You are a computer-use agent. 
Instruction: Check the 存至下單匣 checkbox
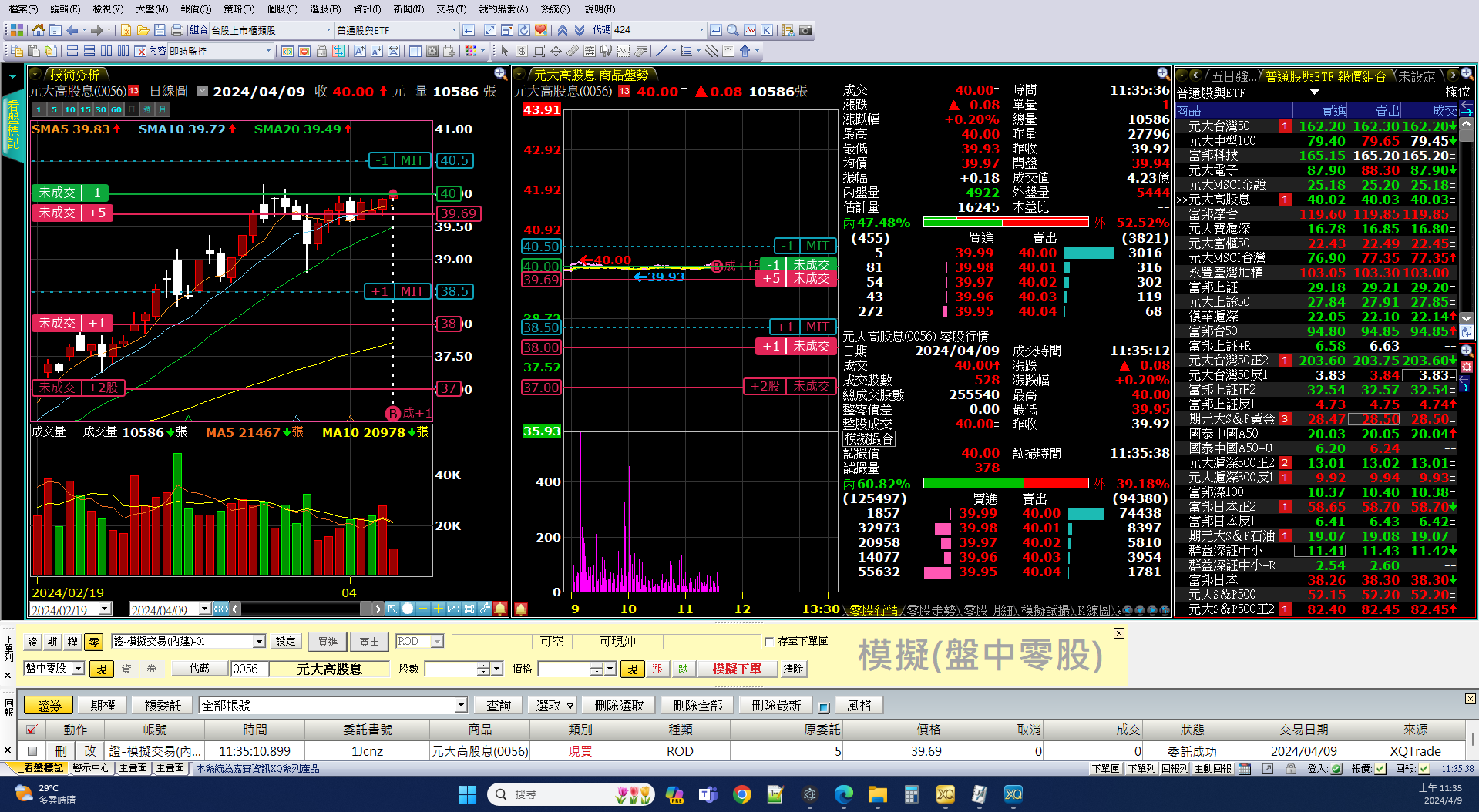tap(768, 641)
